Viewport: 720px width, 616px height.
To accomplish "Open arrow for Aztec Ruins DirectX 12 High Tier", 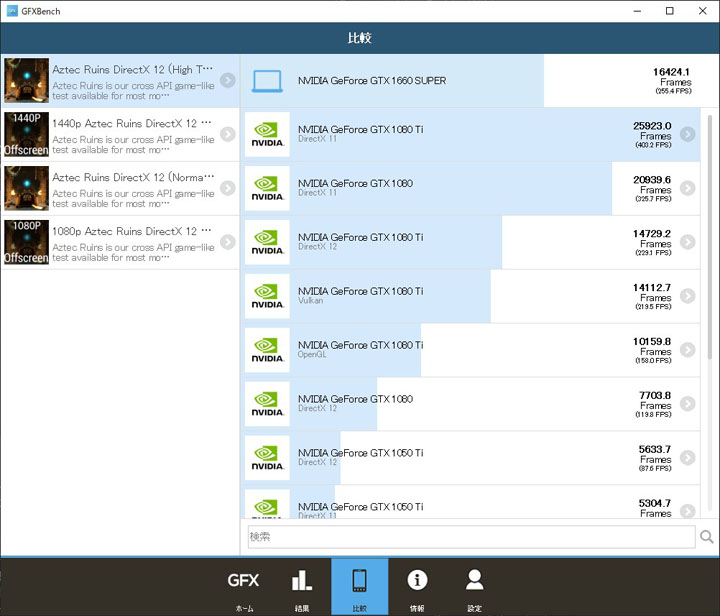I will tap(228, 80).
